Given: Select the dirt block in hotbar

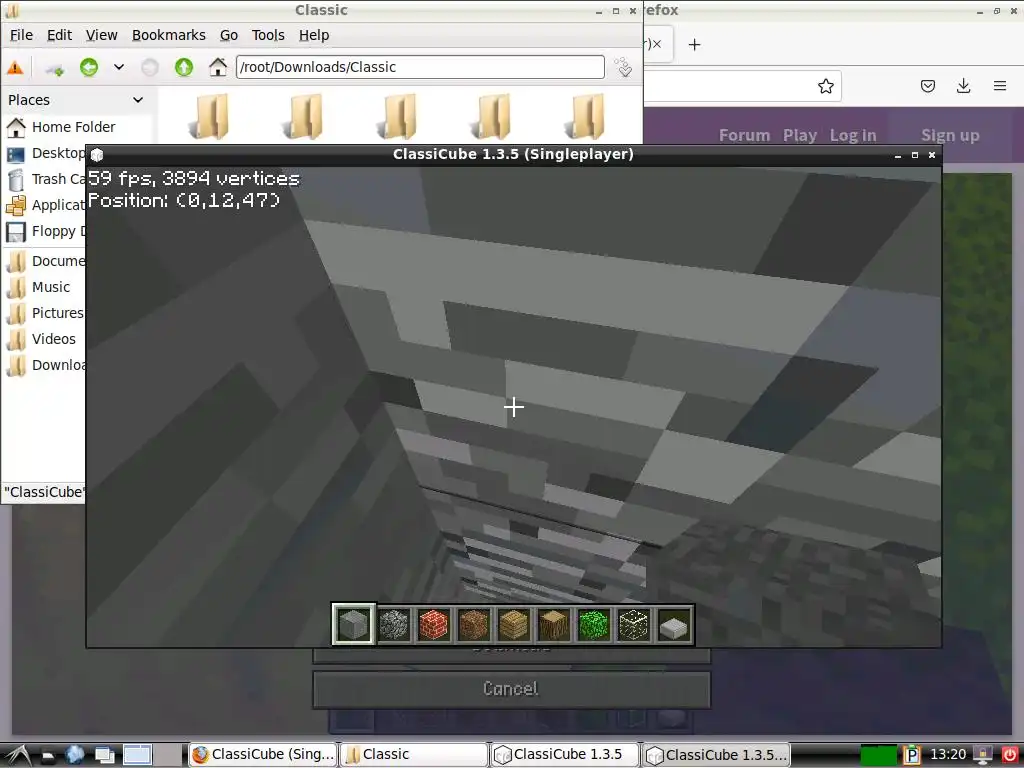Looking at the screenshot, I should [473, 624].
